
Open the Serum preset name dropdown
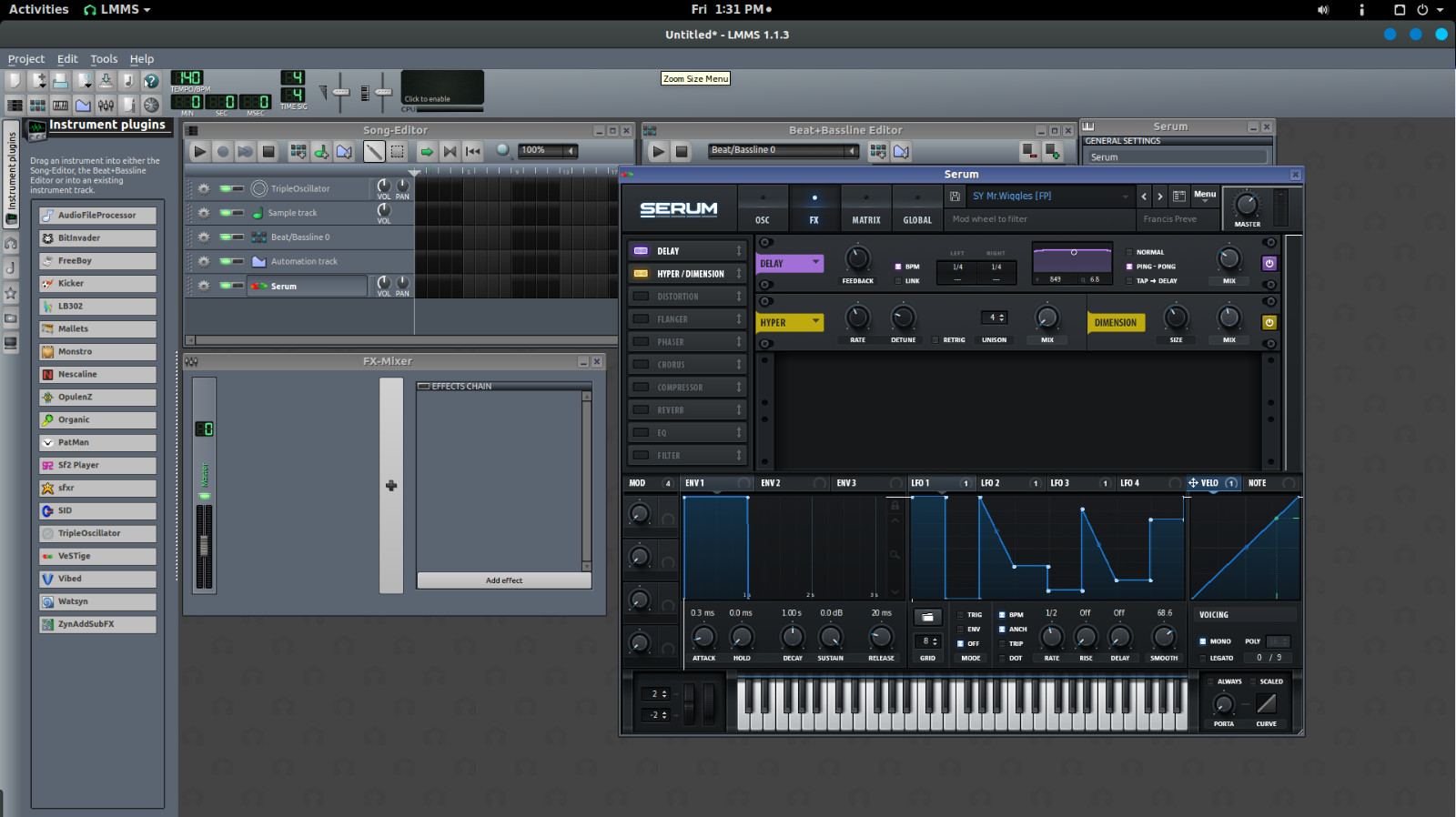[1049, 196]
